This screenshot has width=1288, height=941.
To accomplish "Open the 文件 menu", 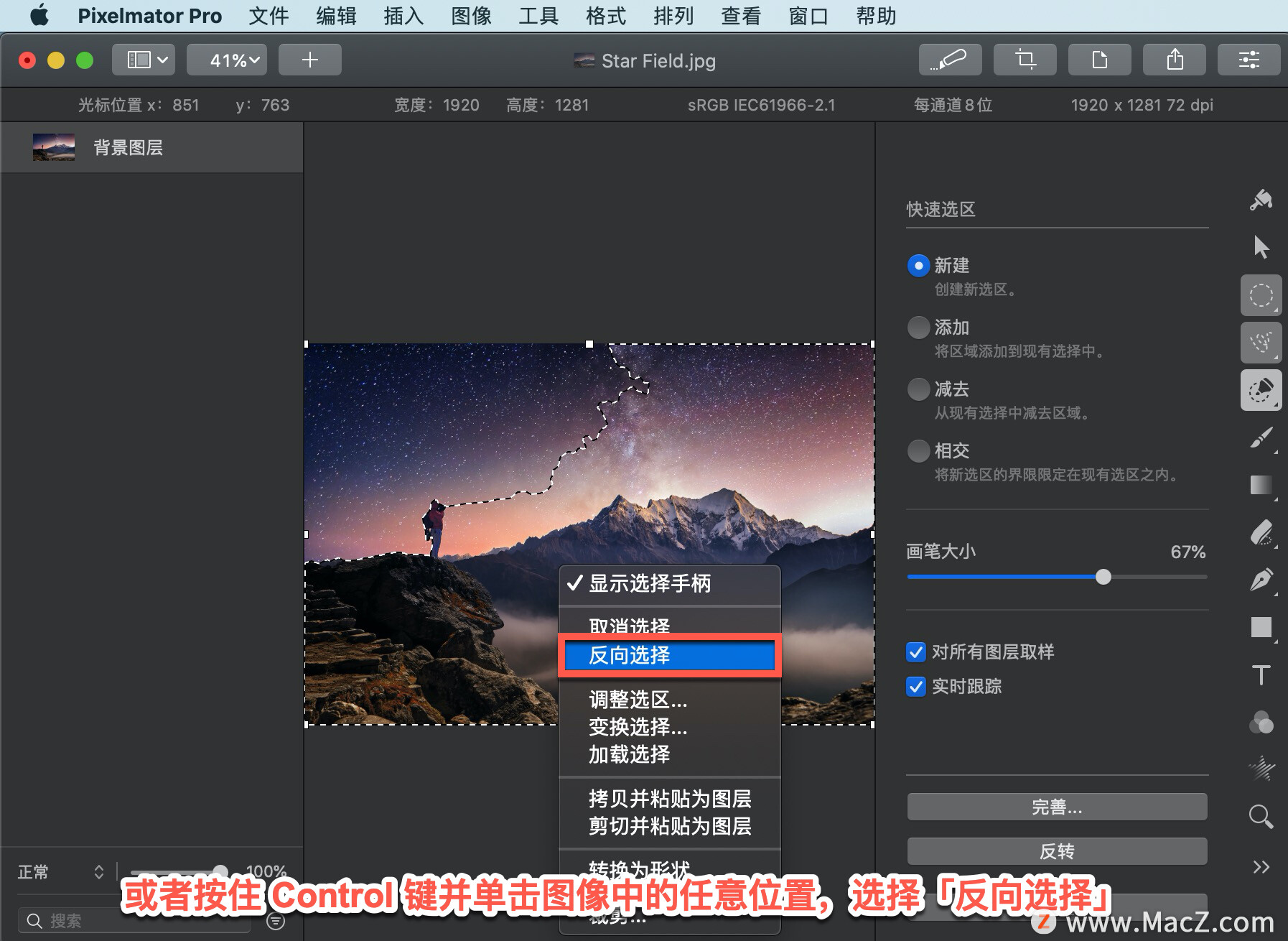I will (269, 16).
